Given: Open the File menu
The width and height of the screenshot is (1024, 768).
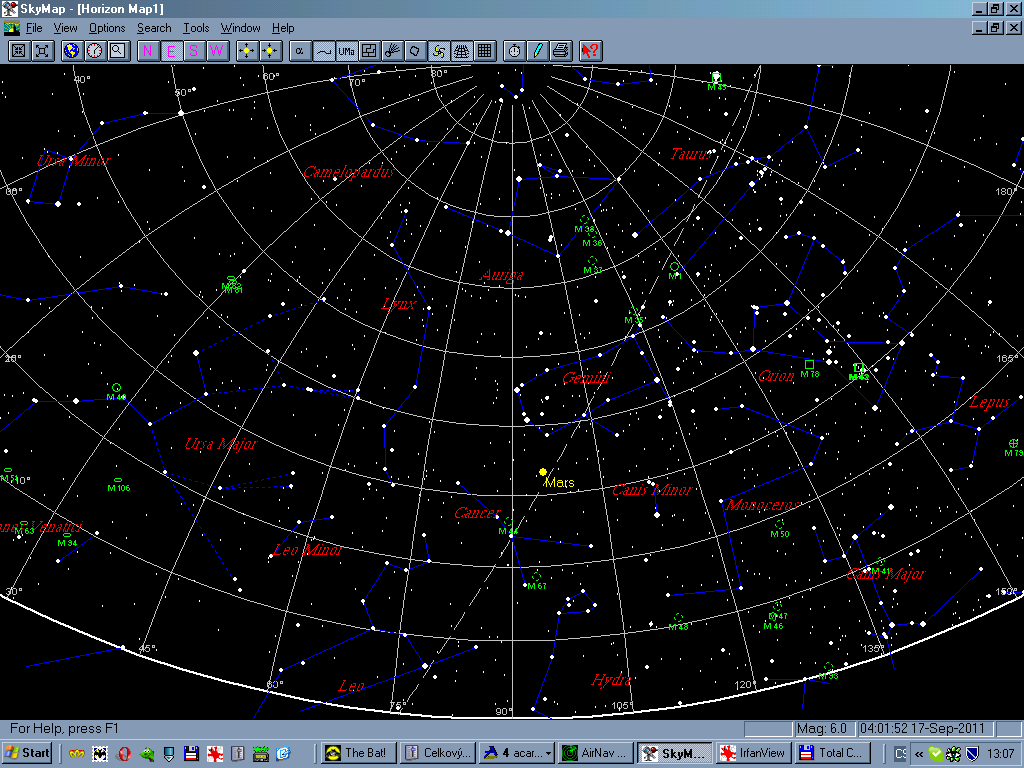Looking at the screenshot, I should click(x=34, y=28).
